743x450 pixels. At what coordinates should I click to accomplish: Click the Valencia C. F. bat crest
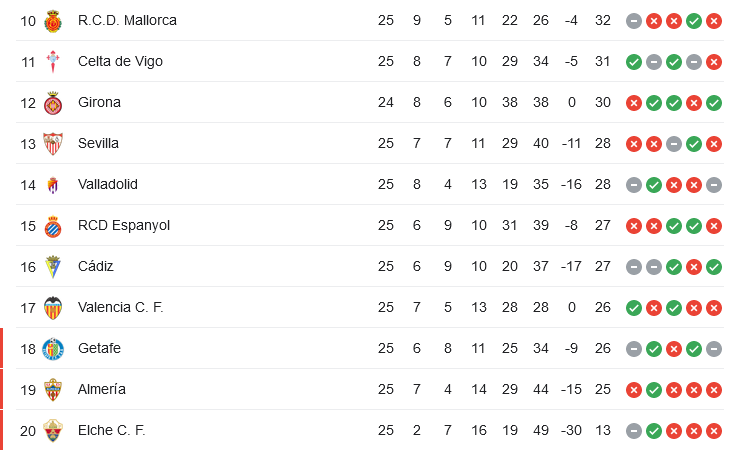click(x=53, y=308)
